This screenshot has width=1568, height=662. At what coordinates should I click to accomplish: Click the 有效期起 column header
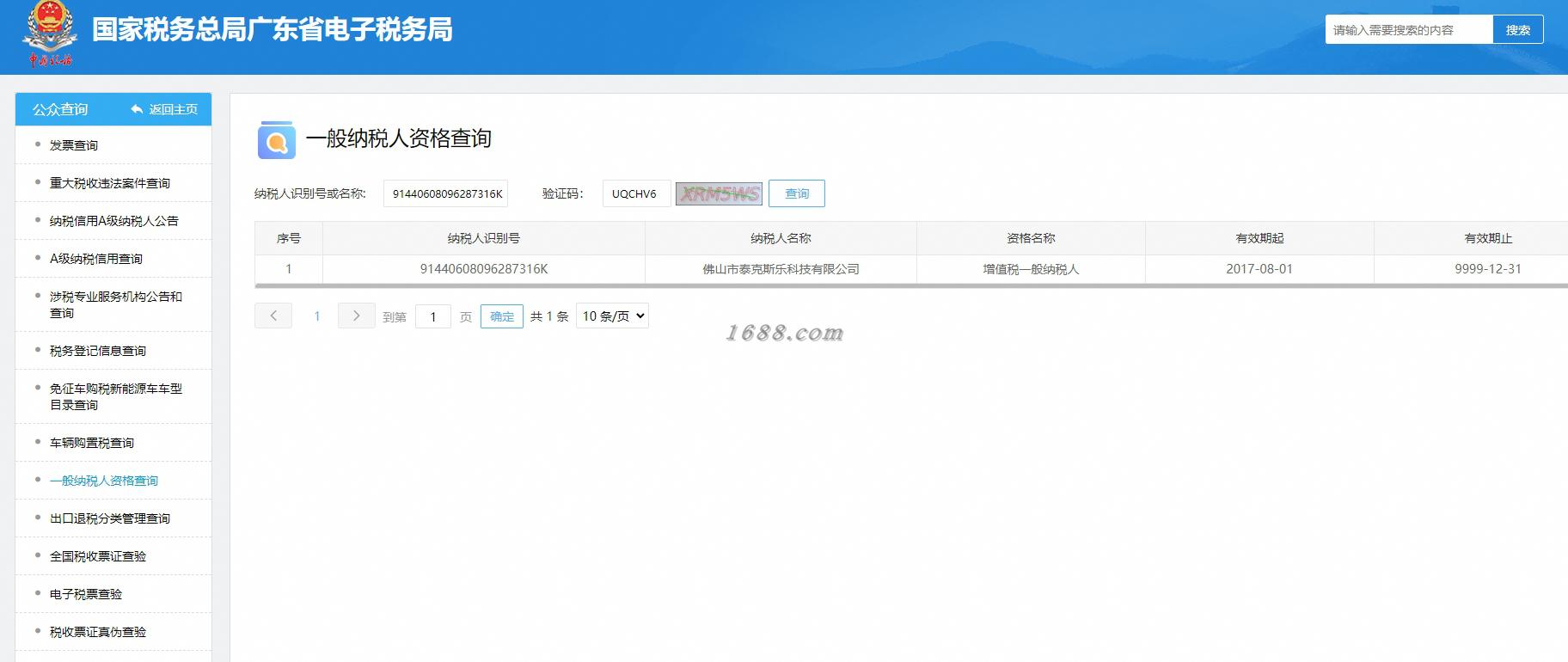pos(1259,238)
